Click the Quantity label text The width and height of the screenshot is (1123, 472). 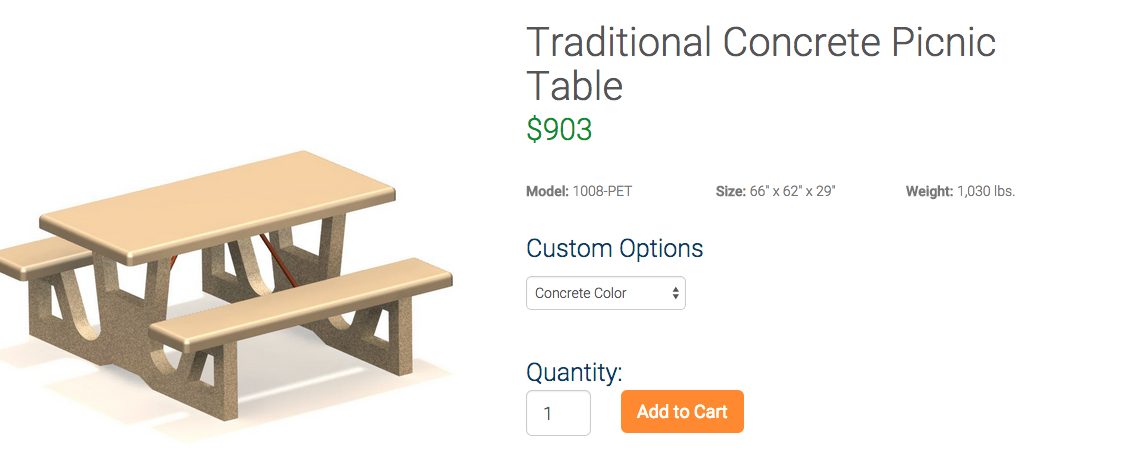click(x=574, y=372)
